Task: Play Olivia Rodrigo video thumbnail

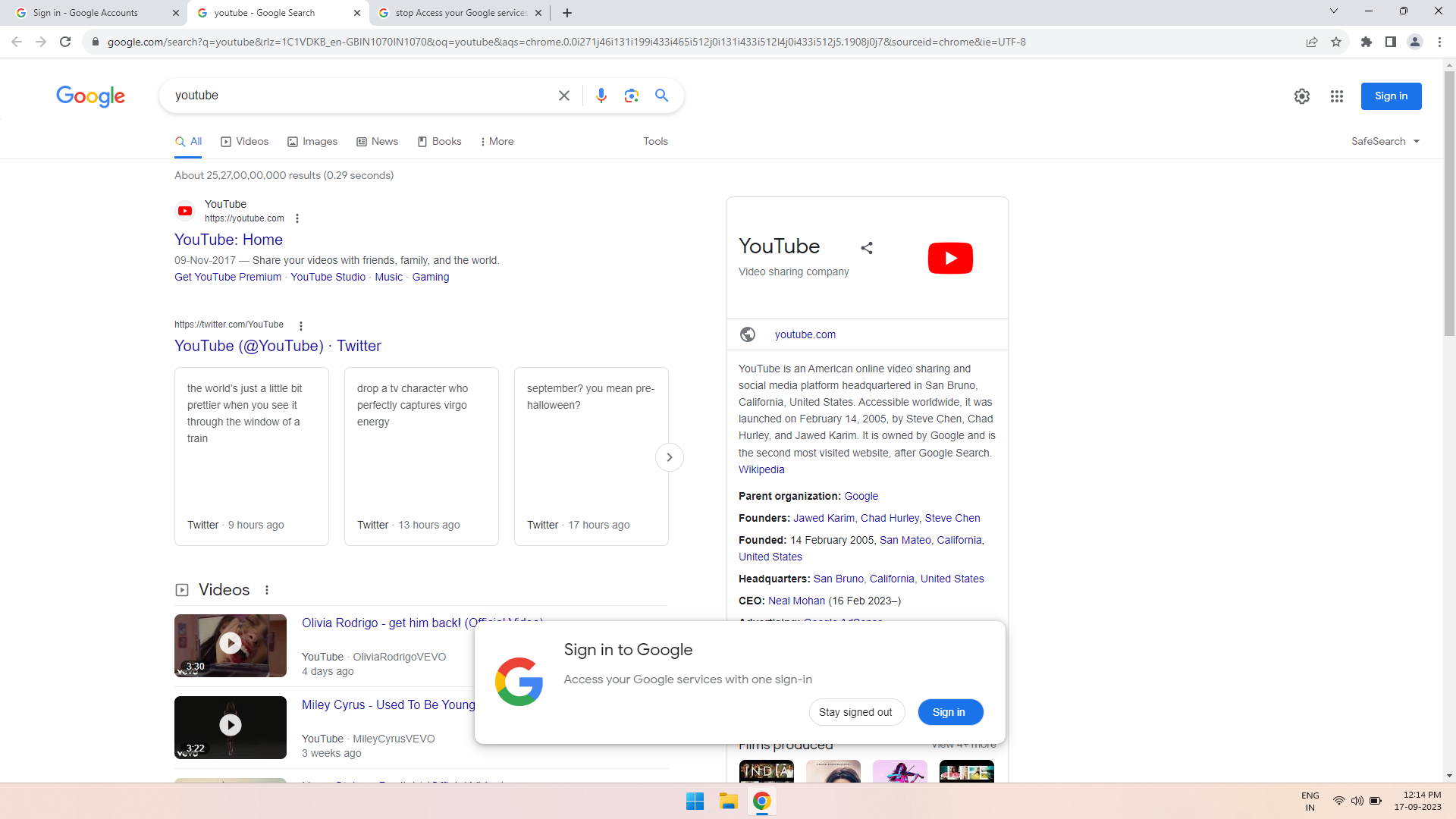Action: (x=231, y=644)
